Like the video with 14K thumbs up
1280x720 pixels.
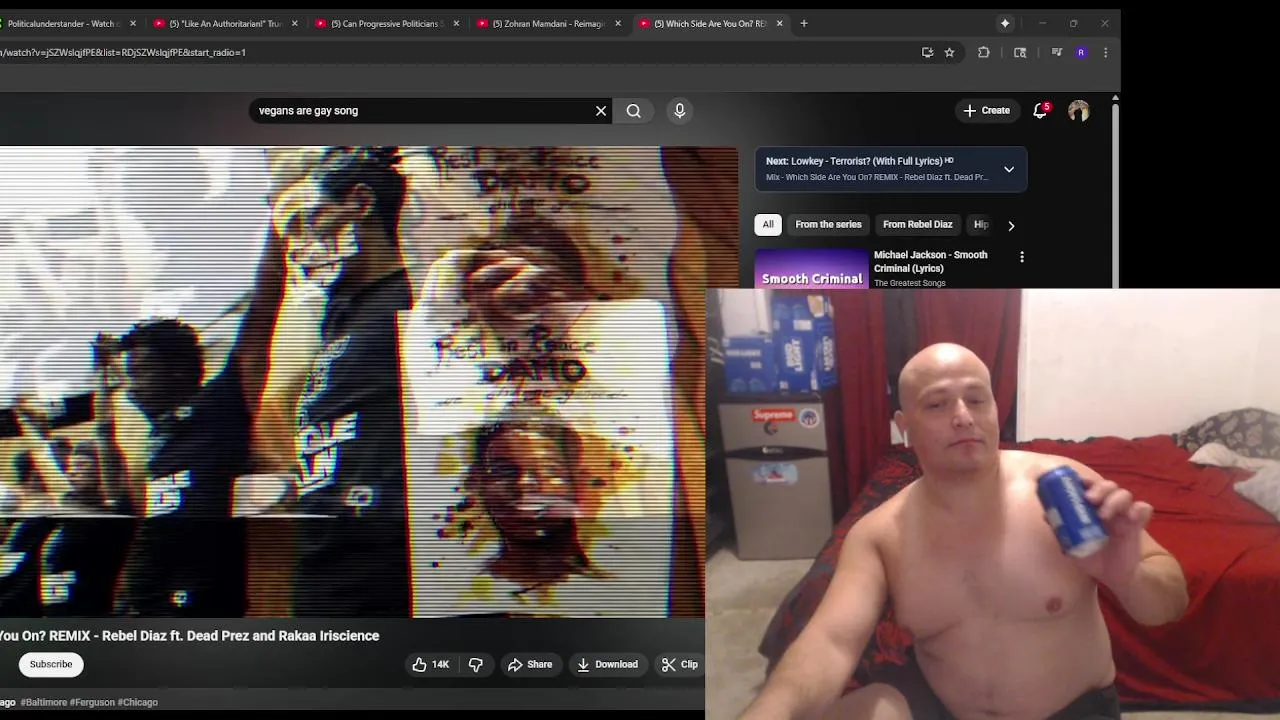coord(431,664)
